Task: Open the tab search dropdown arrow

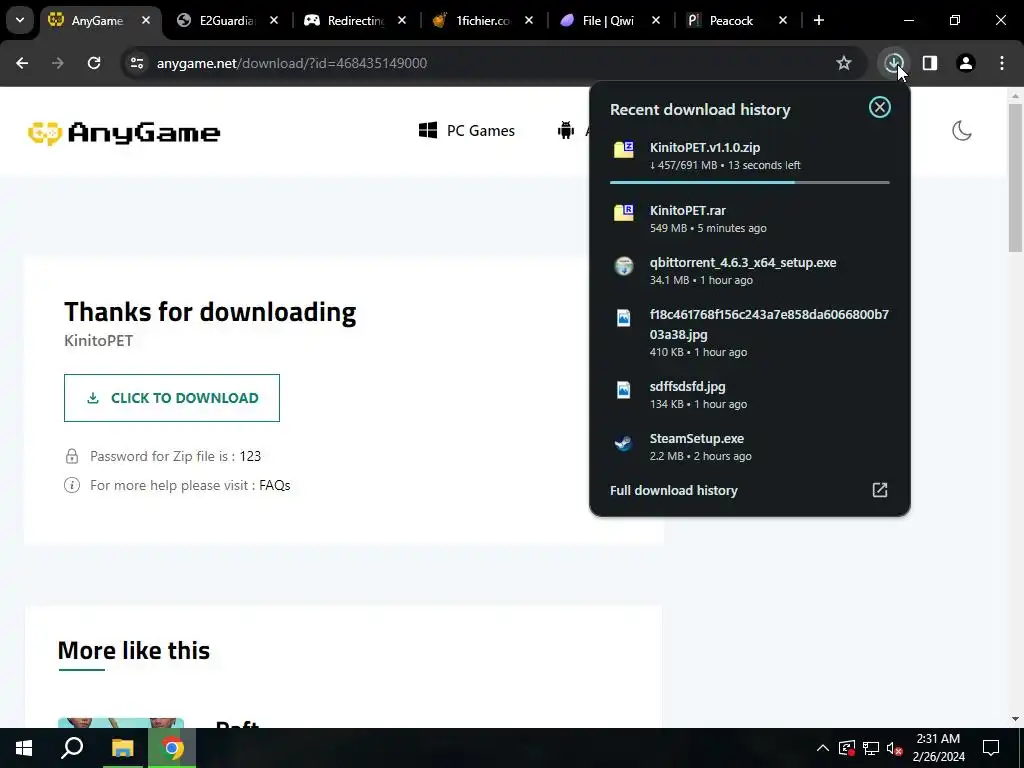Action: (x=20, y=20)
